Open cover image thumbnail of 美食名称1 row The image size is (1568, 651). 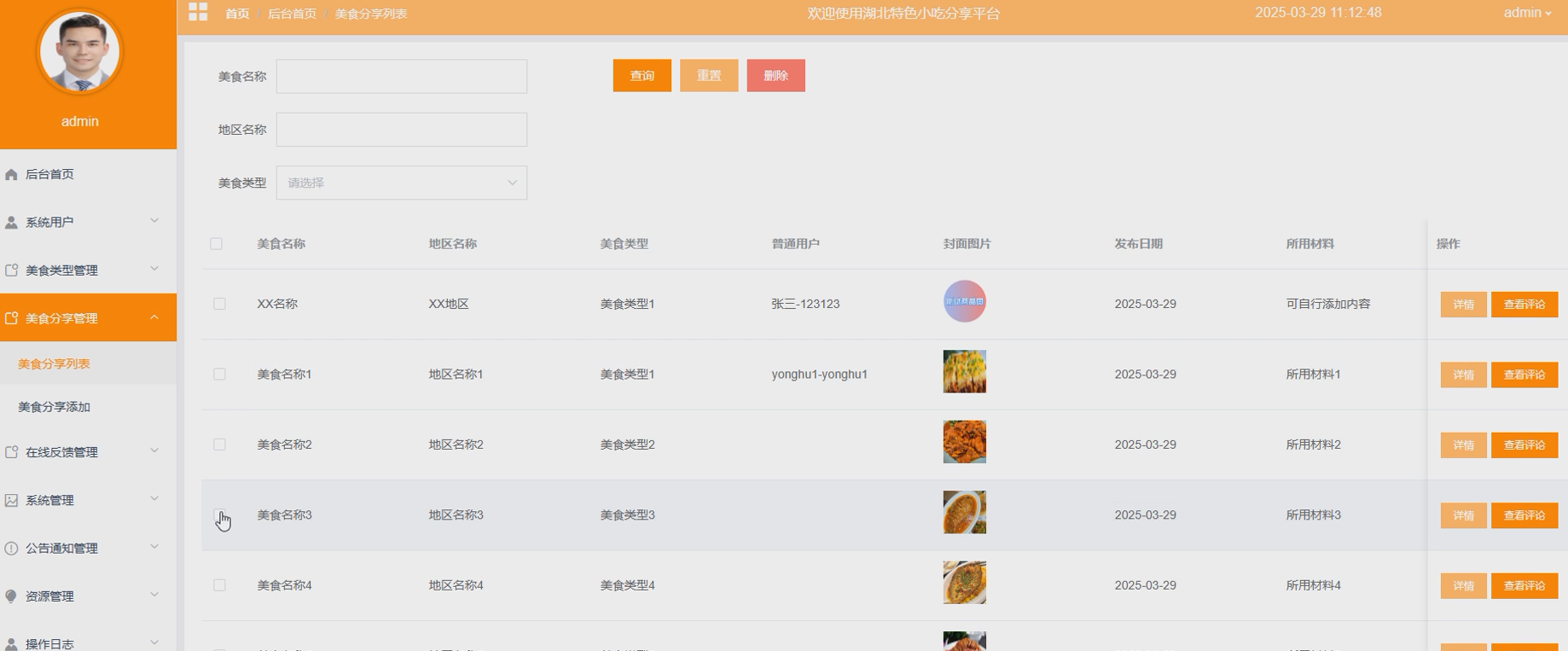pyautogui.click(x=965, y=371)
